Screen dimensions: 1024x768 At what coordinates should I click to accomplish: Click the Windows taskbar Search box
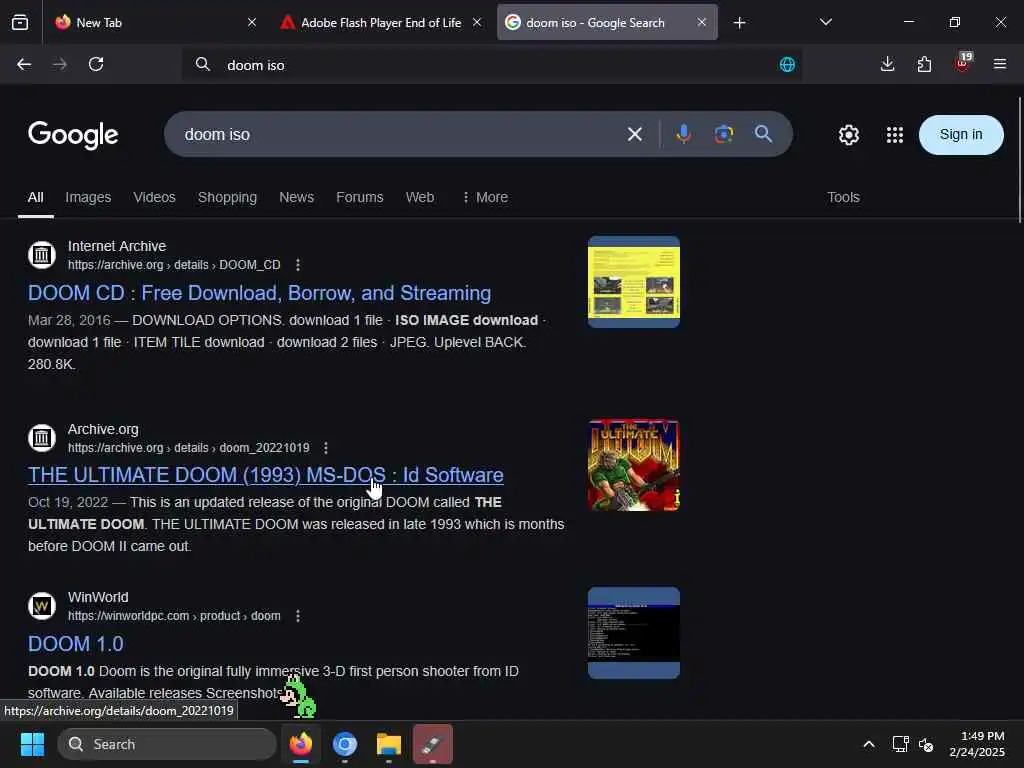tap(167, 744)
